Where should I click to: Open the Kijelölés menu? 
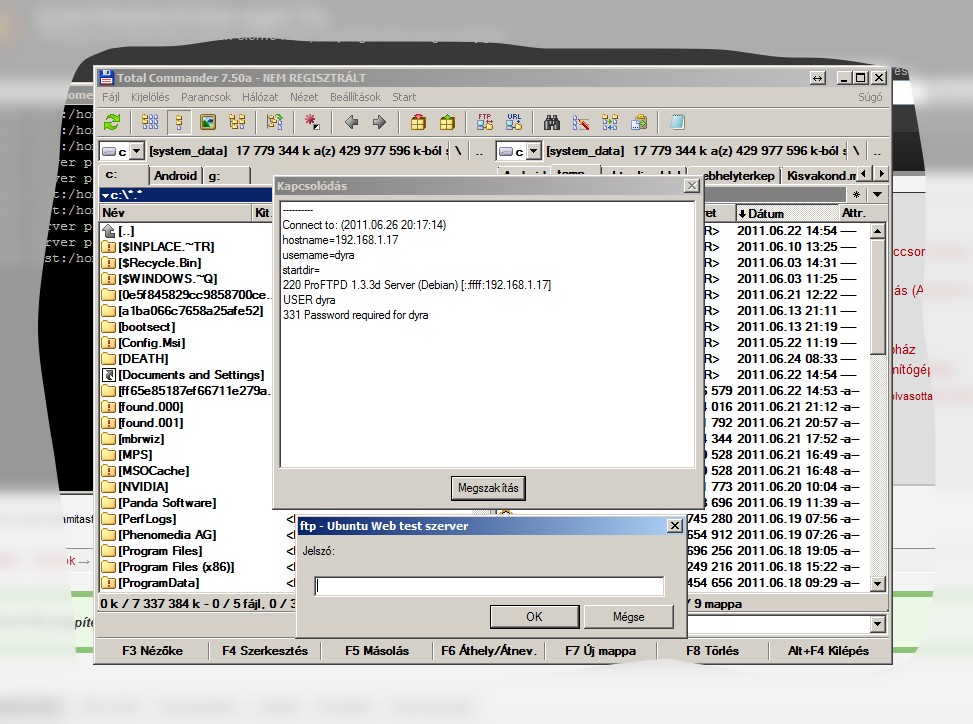[x=150, y=97]
